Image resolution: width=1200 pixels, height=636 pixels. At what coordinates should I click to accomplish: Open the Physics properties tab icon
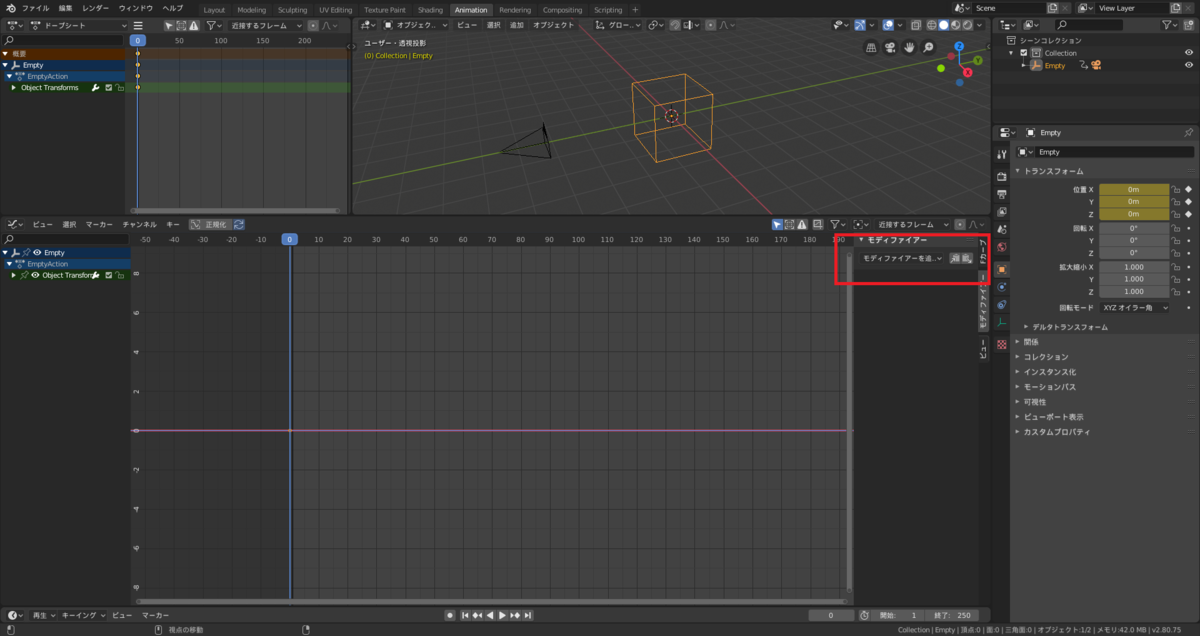point(1002,288)
